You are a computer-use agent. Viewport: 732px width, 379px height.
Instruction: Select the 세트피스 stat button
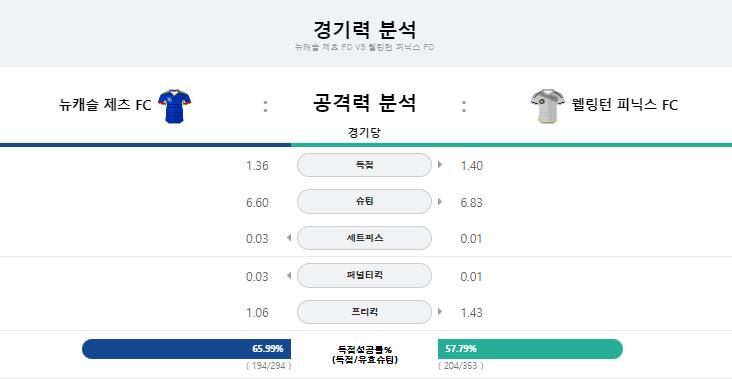click(364, 238)
